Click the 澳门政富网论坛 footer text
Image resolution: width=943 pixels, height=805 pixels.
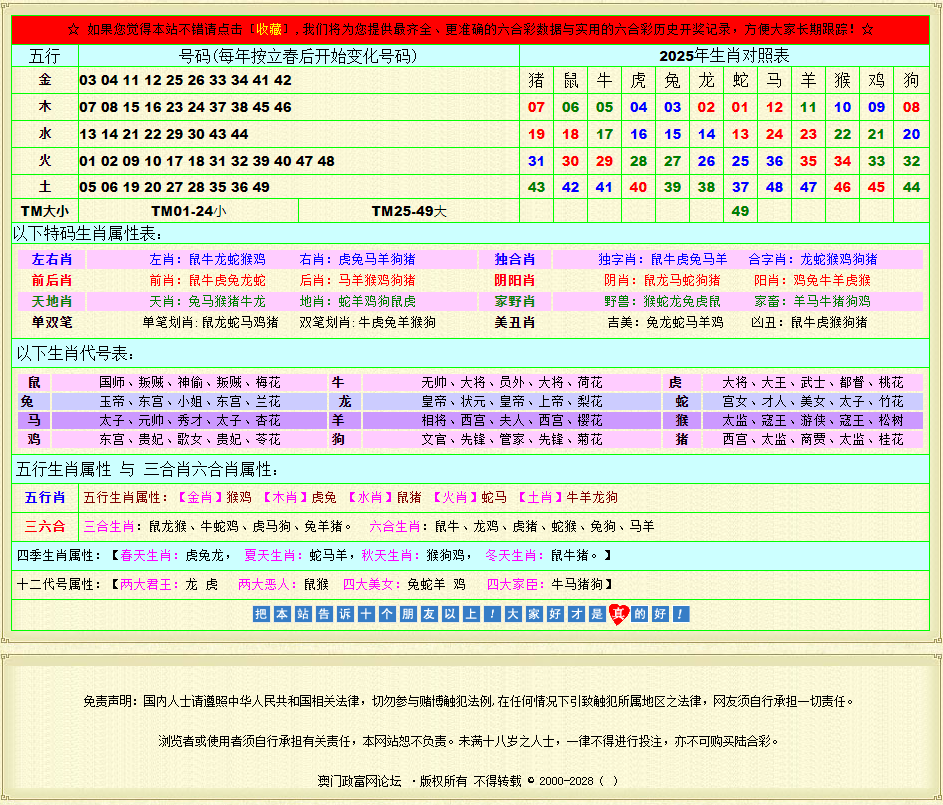pyautogui.click(x=359, y=781)
